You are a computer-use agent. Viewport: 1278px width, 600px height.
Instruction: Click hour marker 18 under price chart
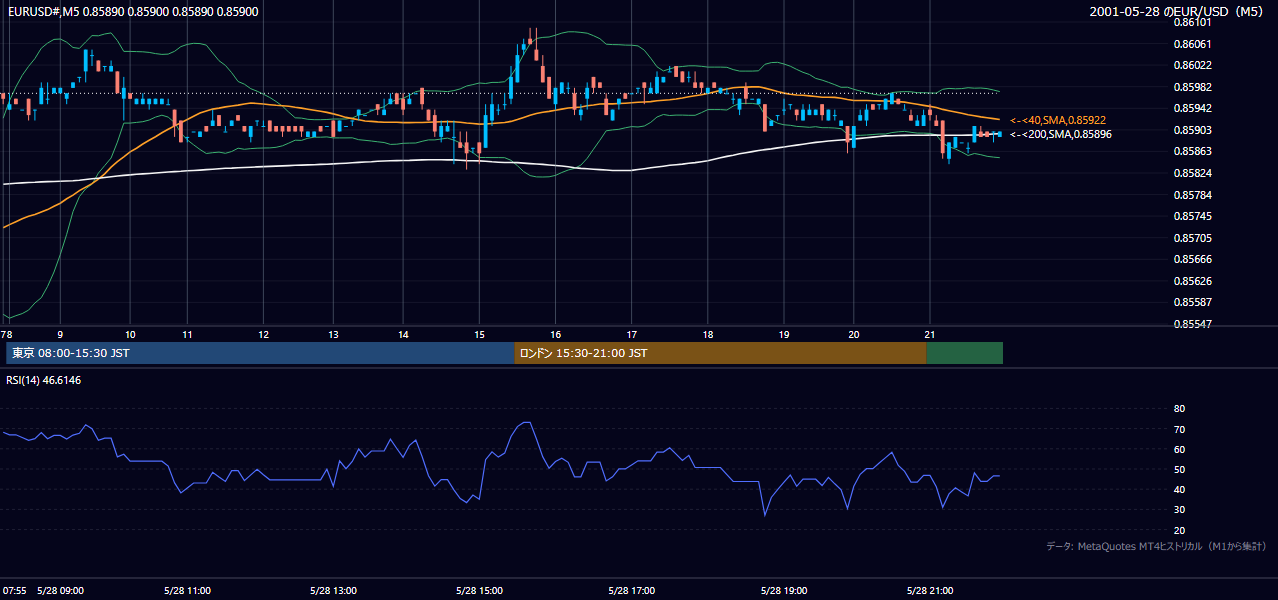(x=707, y=334)
